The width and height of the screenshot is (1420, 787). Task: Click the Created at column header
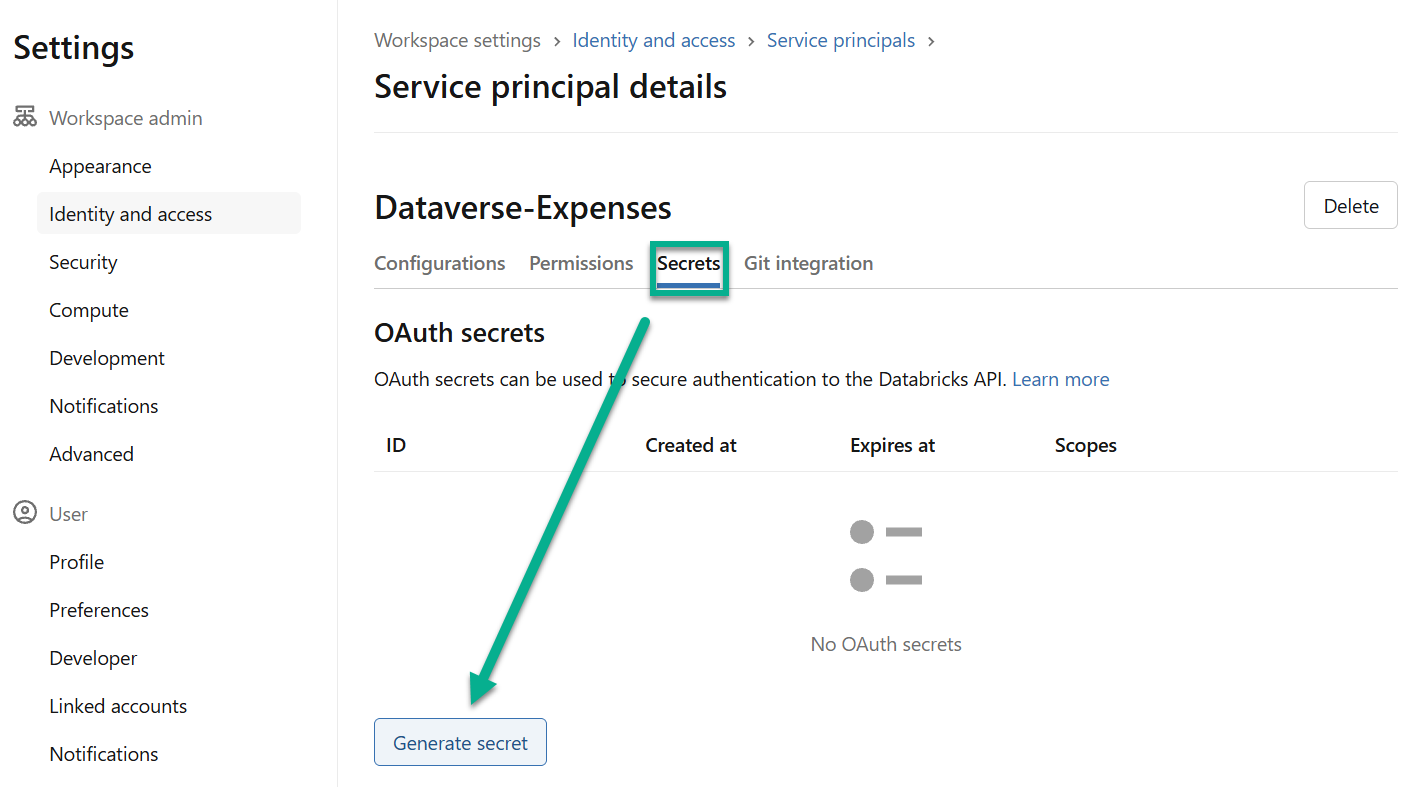click(x=691, y=445)
